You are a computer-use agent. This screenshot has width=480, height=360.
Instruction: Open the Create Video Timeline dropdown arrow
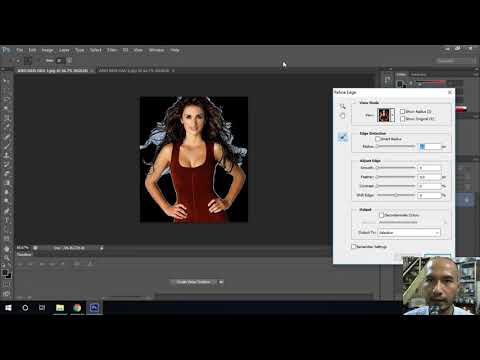tap(221, 282)
